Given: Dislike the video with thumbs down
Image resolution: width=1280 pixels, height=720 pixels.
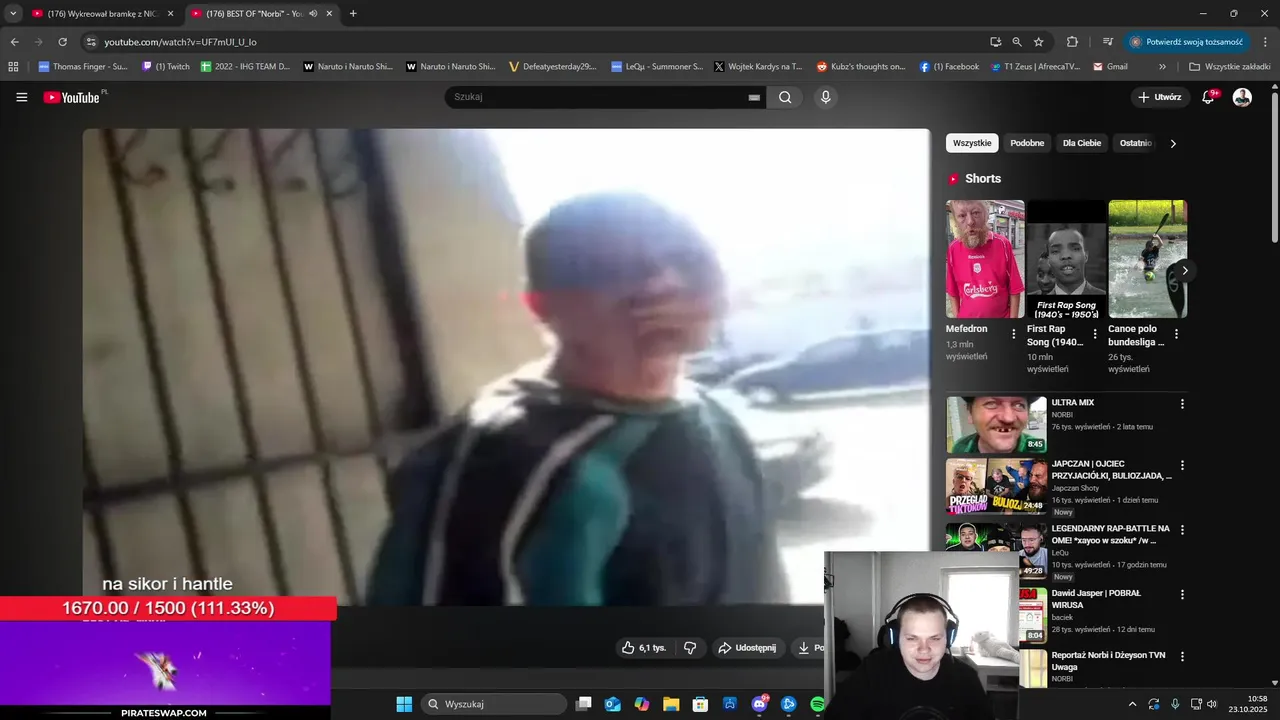Looking at the screenshot, I should point(690,648).
